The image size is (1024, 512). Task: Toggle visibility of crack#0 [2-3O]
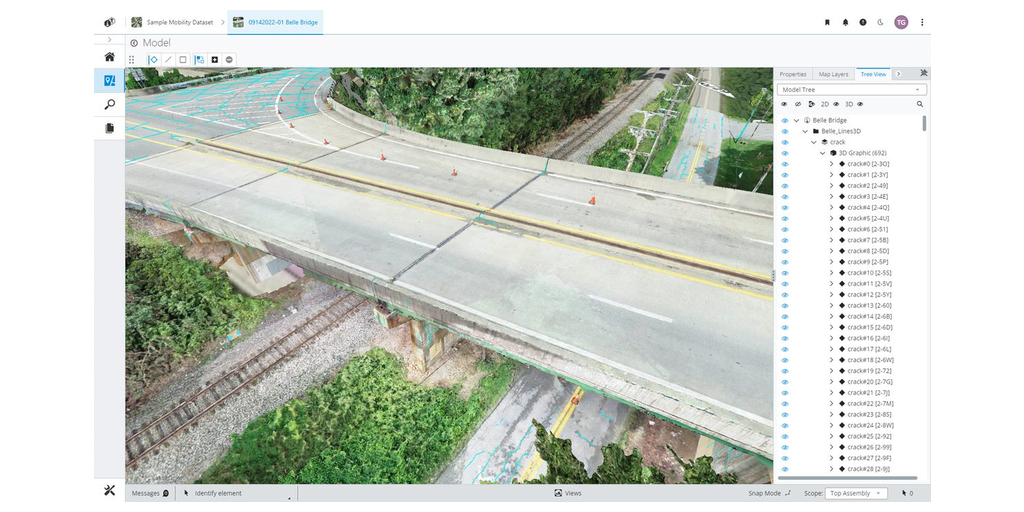(x=785, y=164)
